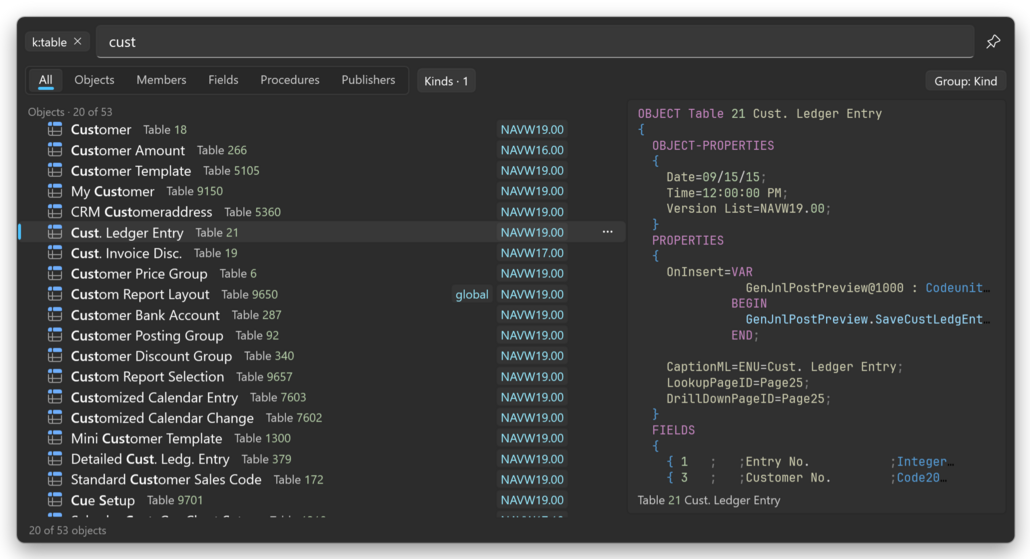Select the Customer Table 18 result
Image resolution: width=1030 pixels, height=559 pixels.
322,129
